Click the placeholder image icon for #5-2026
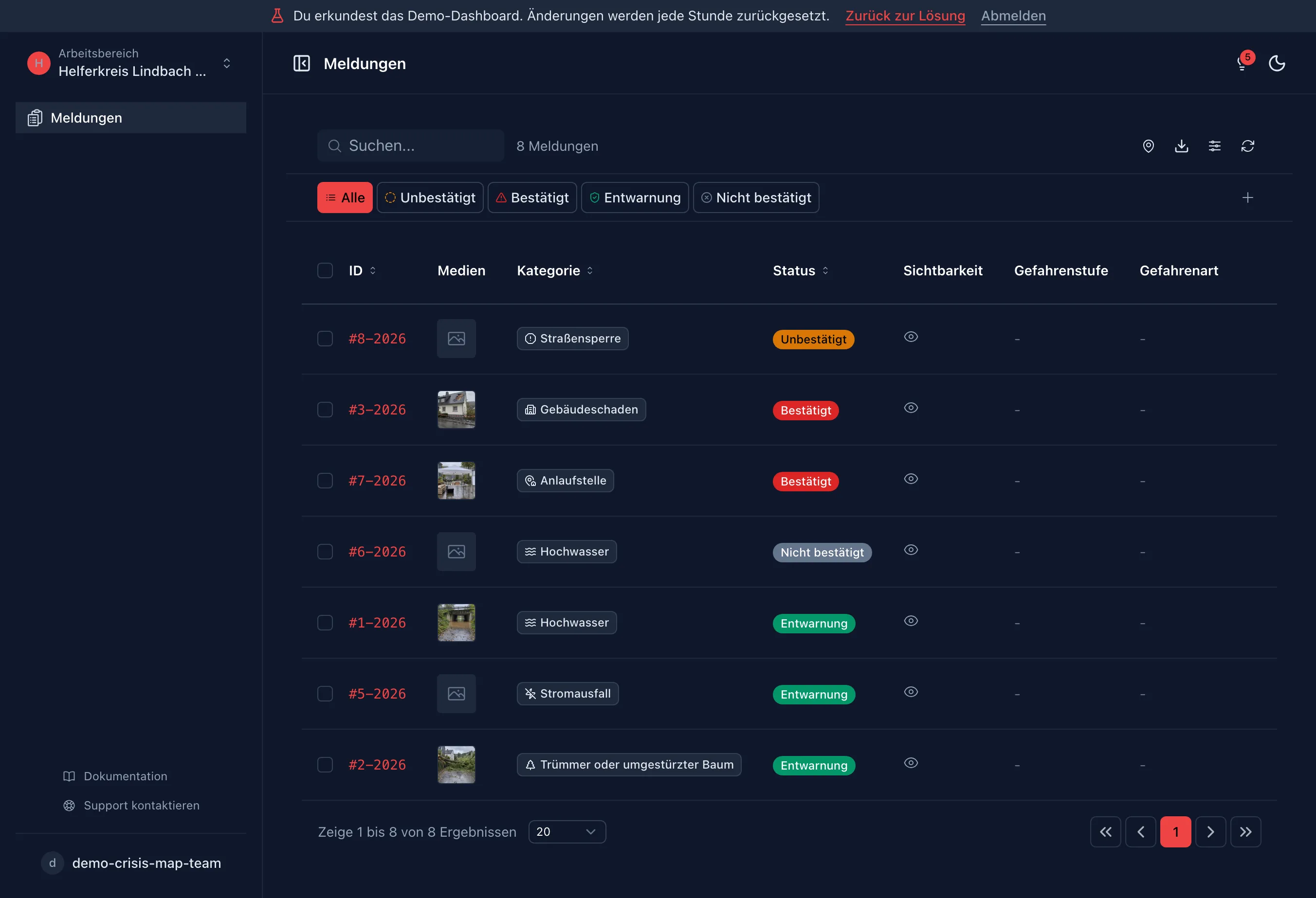The image size is (1316, 898). point(457,694)
